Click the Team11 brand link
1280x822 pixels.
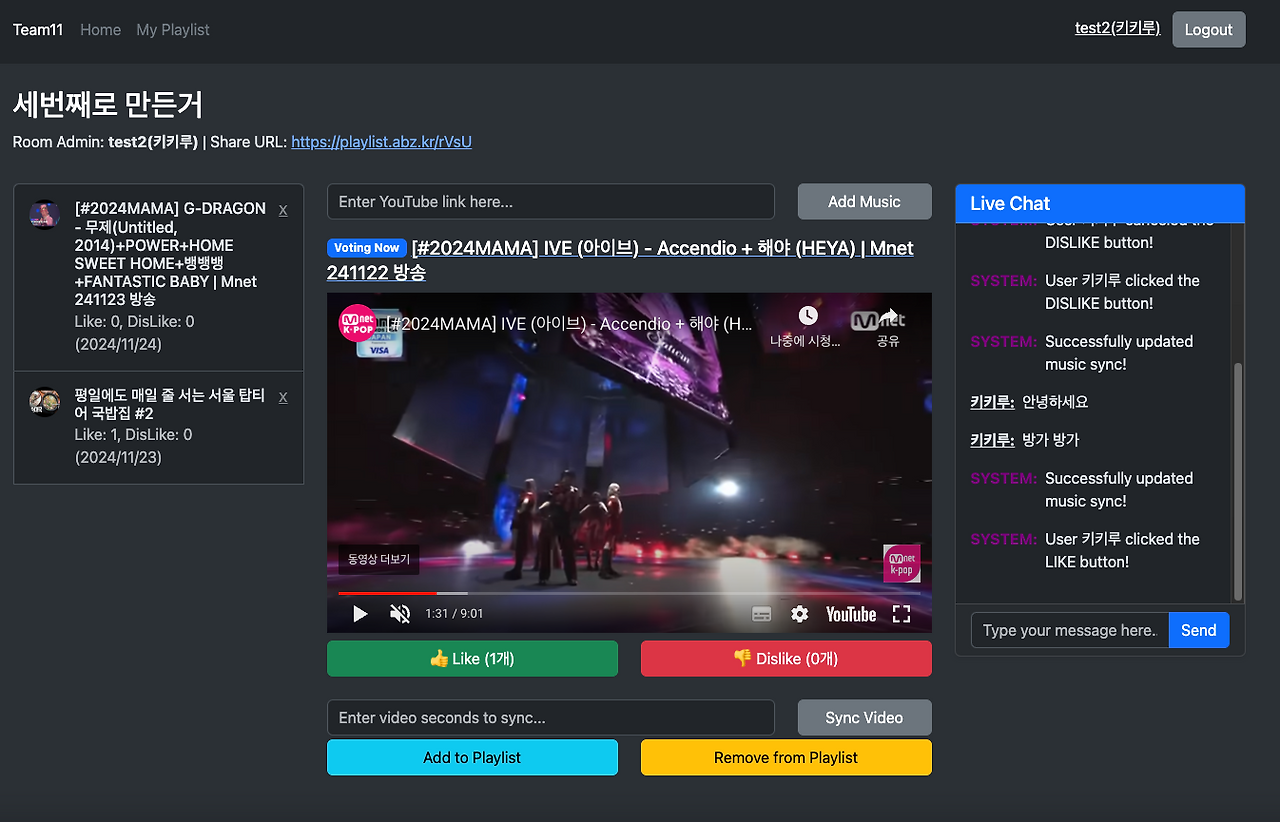[38, 29]
